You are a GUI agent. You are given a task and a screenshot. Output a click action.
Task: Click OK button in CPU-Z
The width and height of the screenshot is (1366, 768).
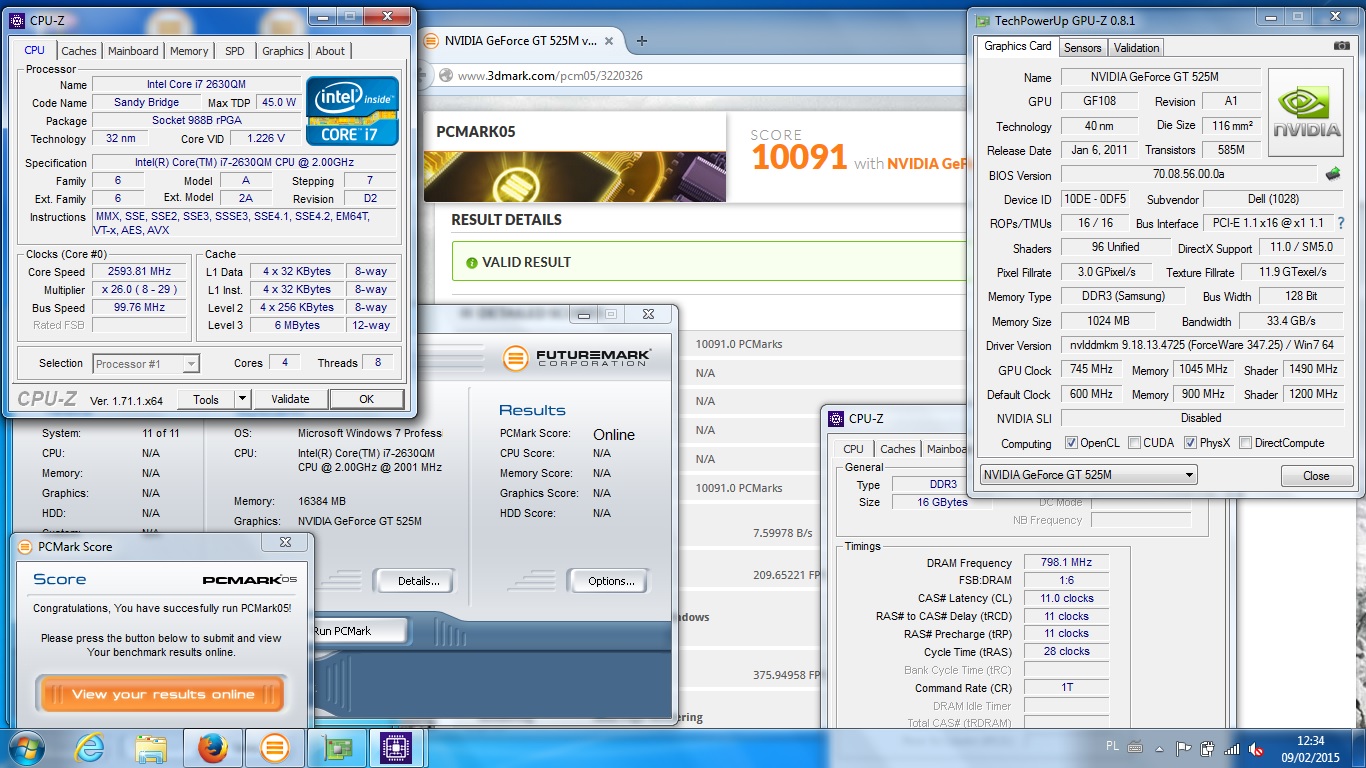[x=366, y=399]
